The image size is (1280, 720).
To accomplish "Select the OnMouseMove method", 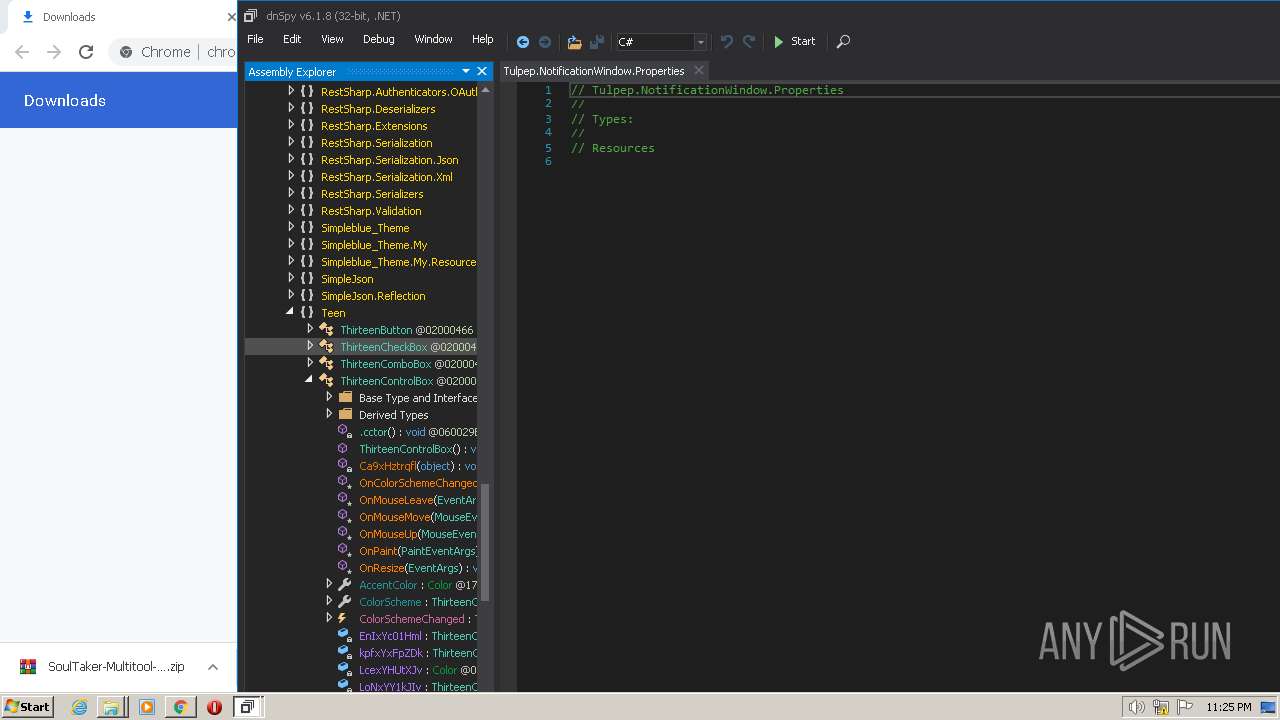I will [394, 517].
